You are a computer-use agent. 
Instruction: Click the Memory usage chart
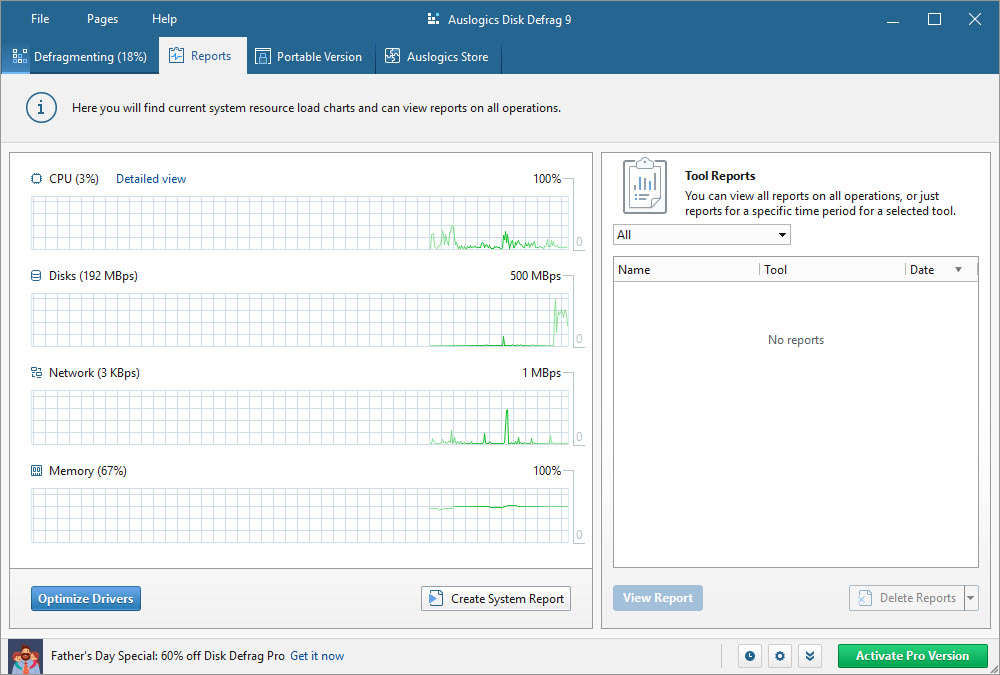[x=300, y=515]
